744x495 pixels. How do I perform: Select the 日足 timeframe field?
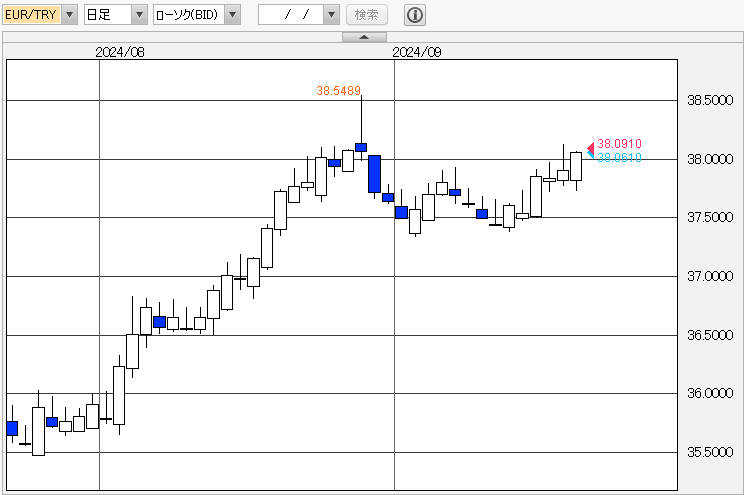[x=108, y=15]
